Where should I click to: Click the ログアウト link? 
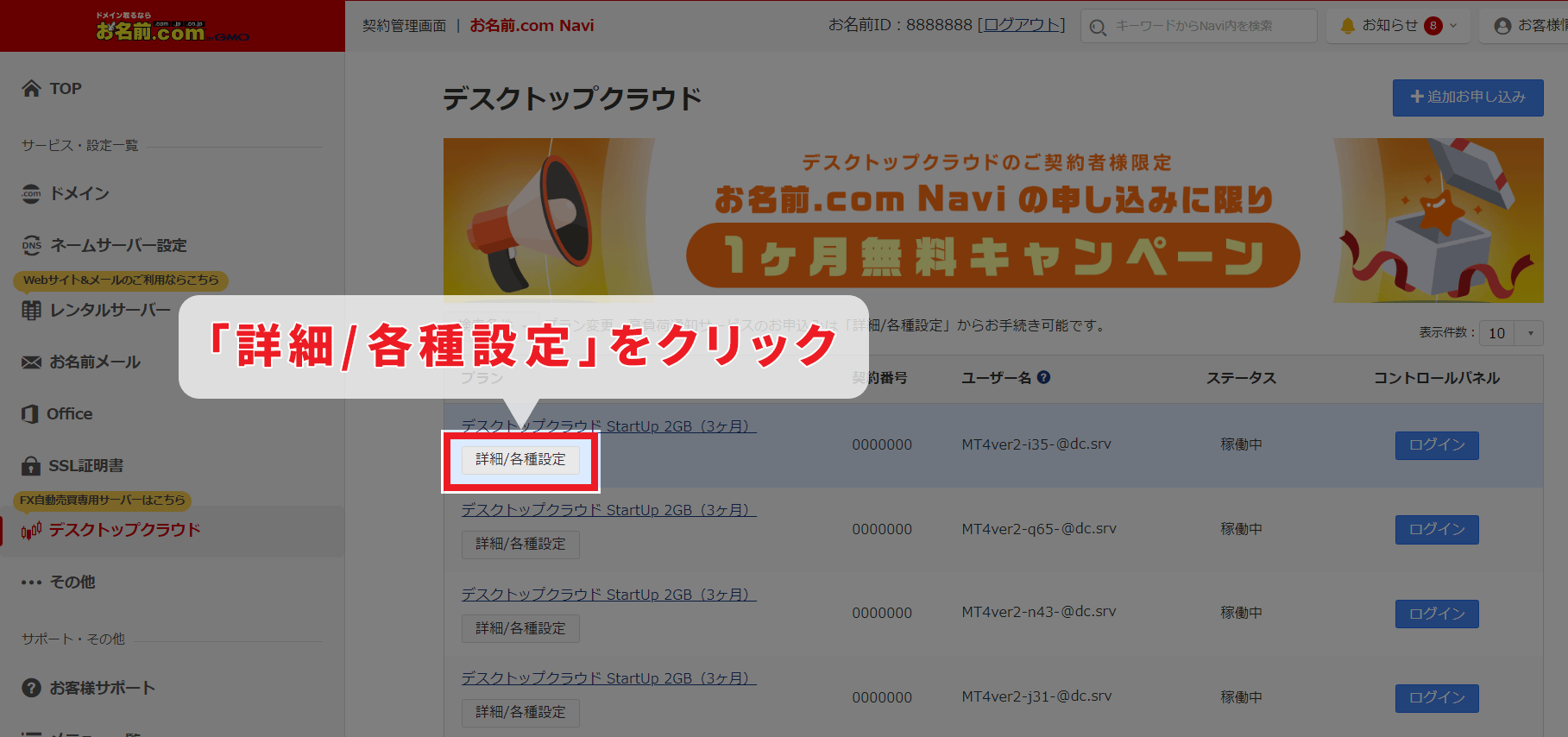click(1021, 25)
